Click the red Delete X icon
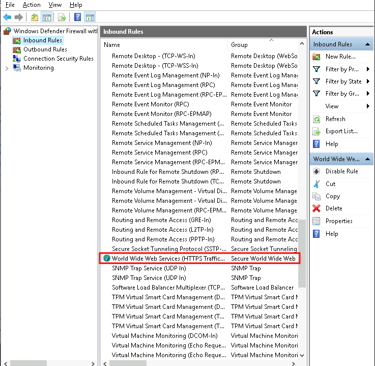 316,208
